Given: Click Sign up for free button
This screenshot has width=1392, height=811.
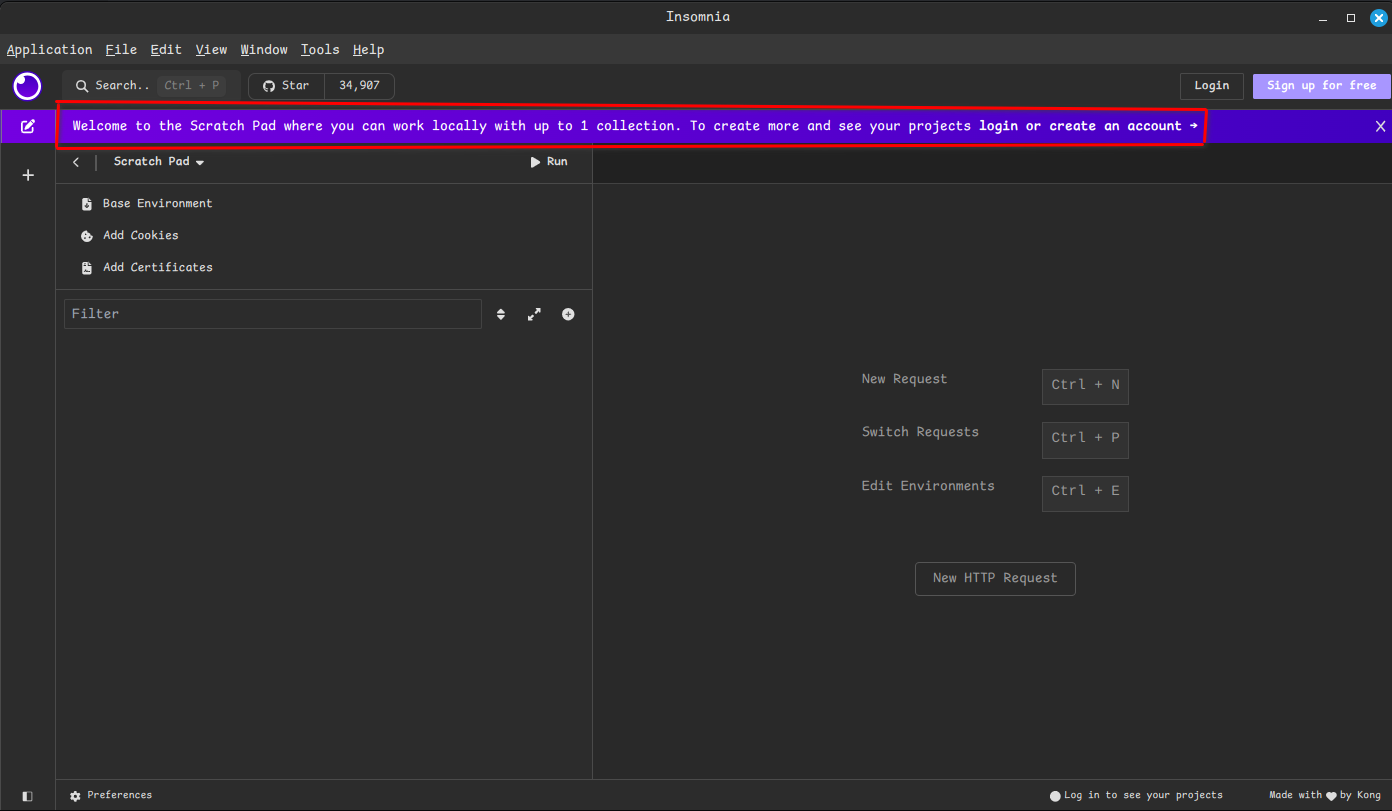Looking at the screenshot, I should (1321, 86).
